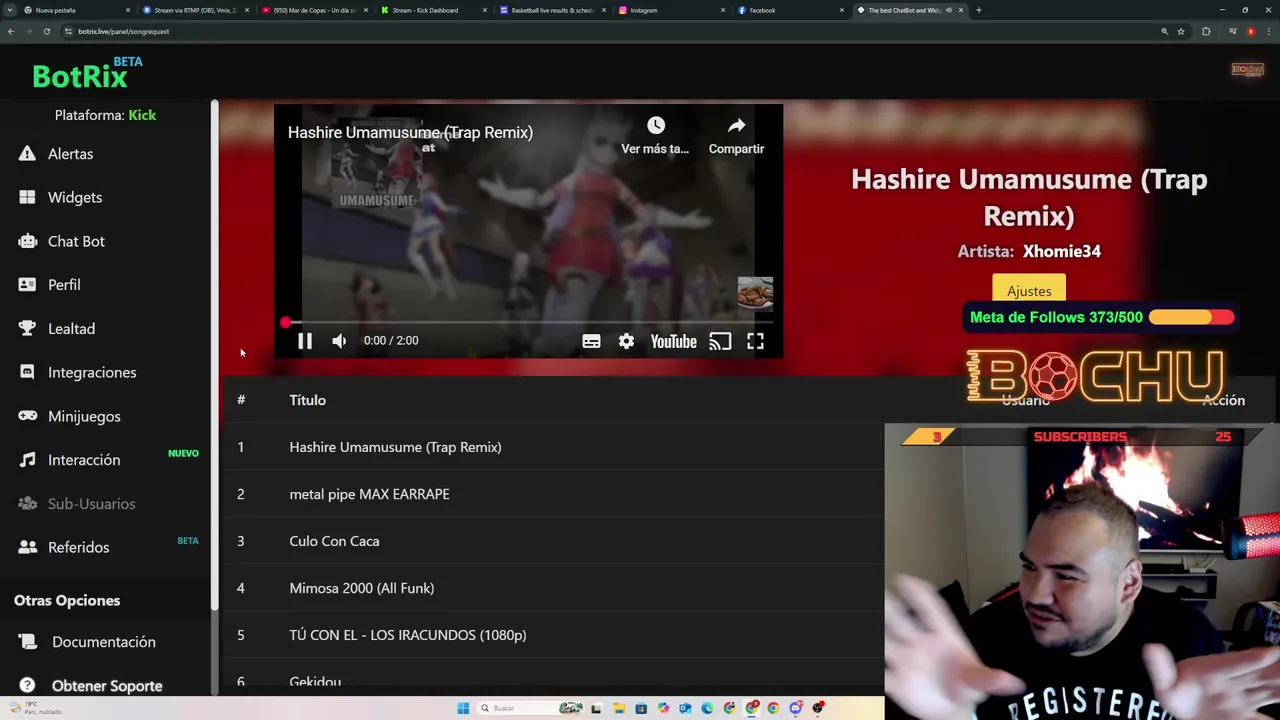Open Outlook from taskbar
Image resolution: width=1280 pixels, height=720 pixels.
685,708
